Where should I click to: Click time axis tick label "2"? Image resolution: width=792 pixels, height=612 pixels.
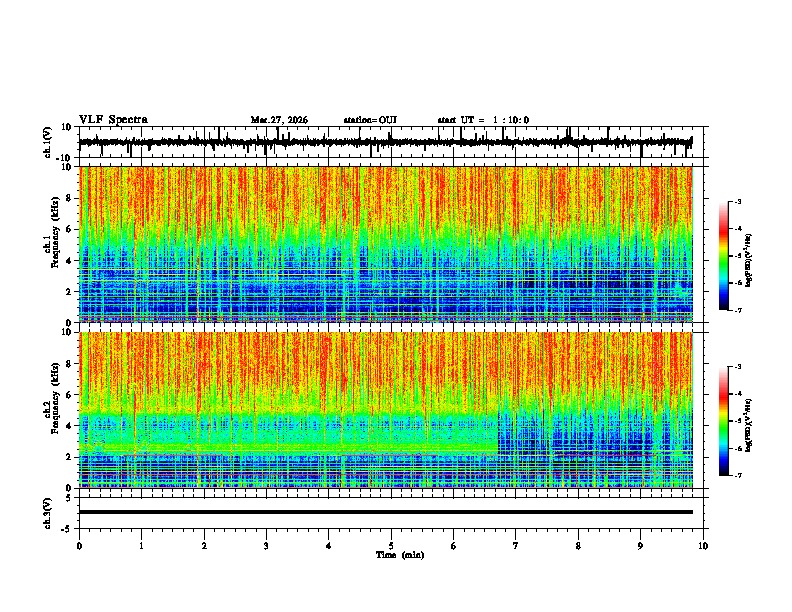(x=204, y=546)
